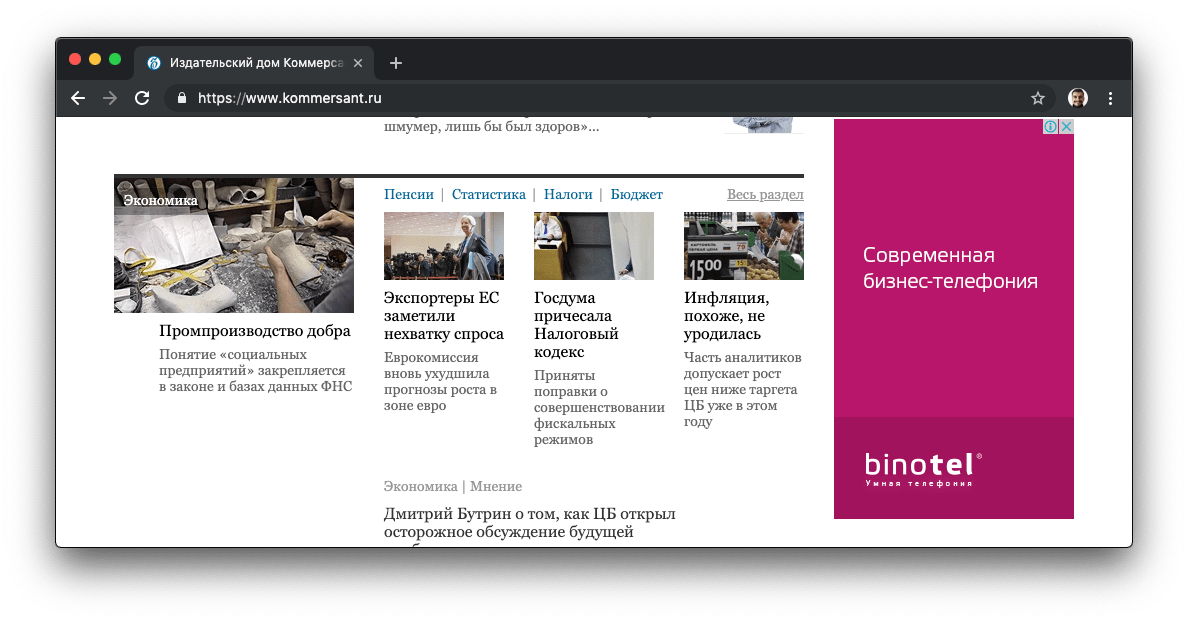
Task: Click the forward navigation arrow
Action: click(x=109, y=98)
